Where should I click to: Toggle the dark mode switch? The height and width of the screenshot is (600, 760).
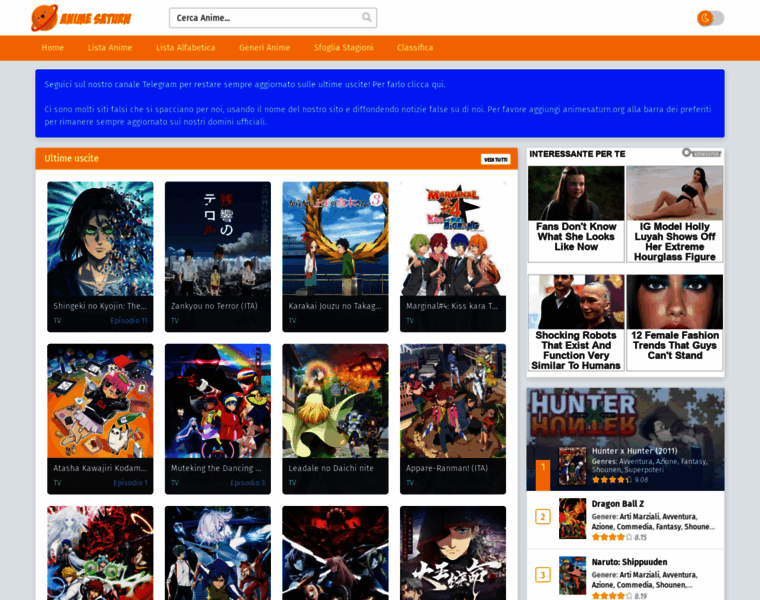pos(711,18)
